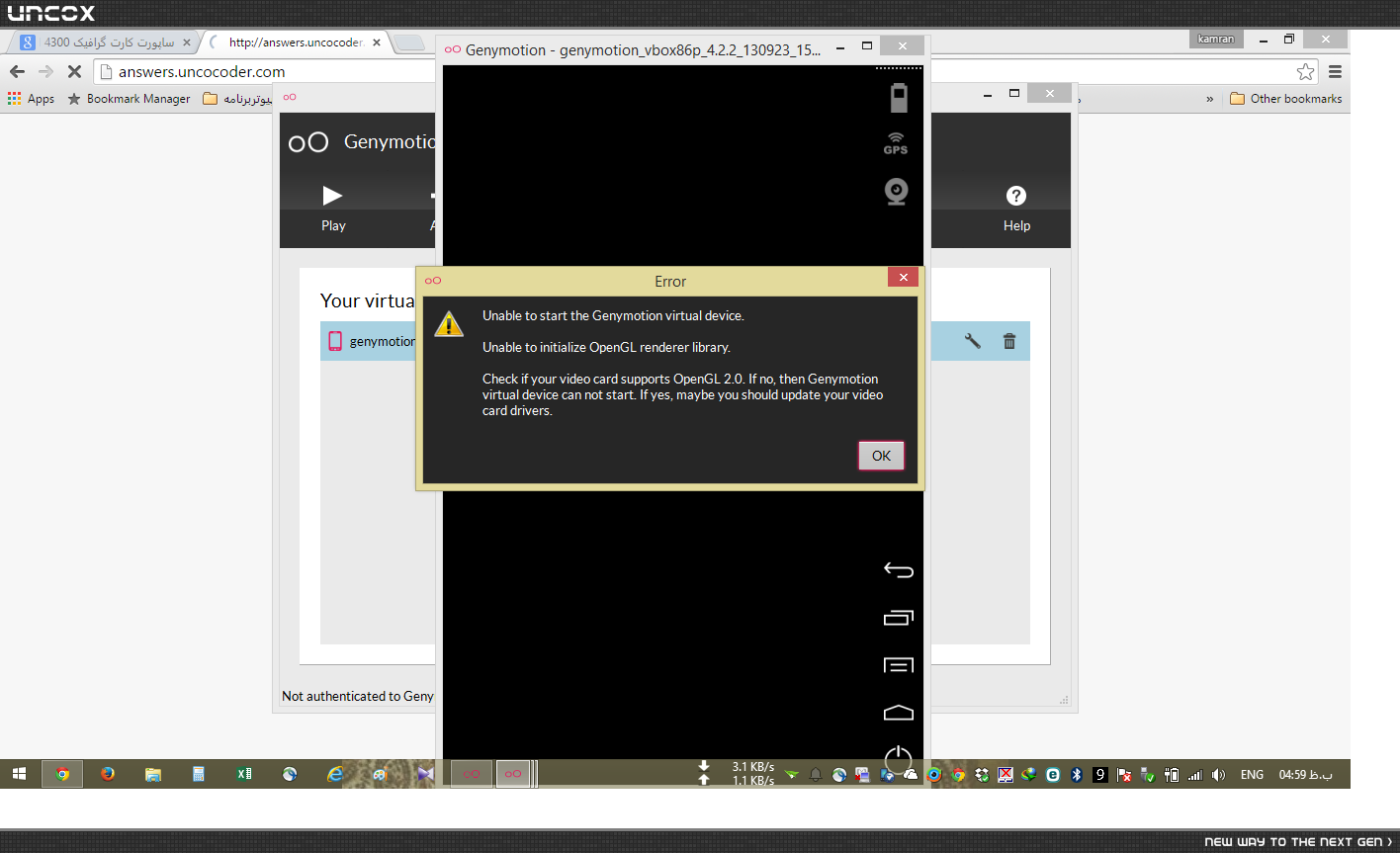
Task: Open Visual Studio from the taskbar
Action: 425,774
